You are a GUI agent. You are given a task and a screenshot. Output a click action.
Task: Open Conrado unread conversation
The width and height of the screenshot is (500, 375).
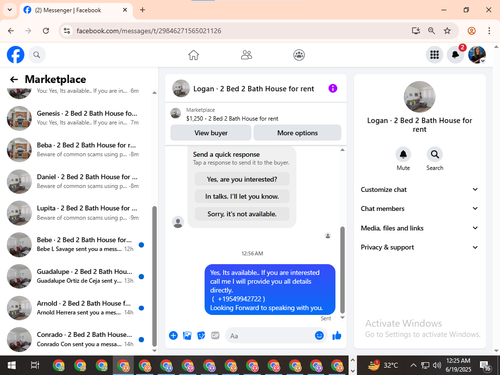[x=77, y=339]
